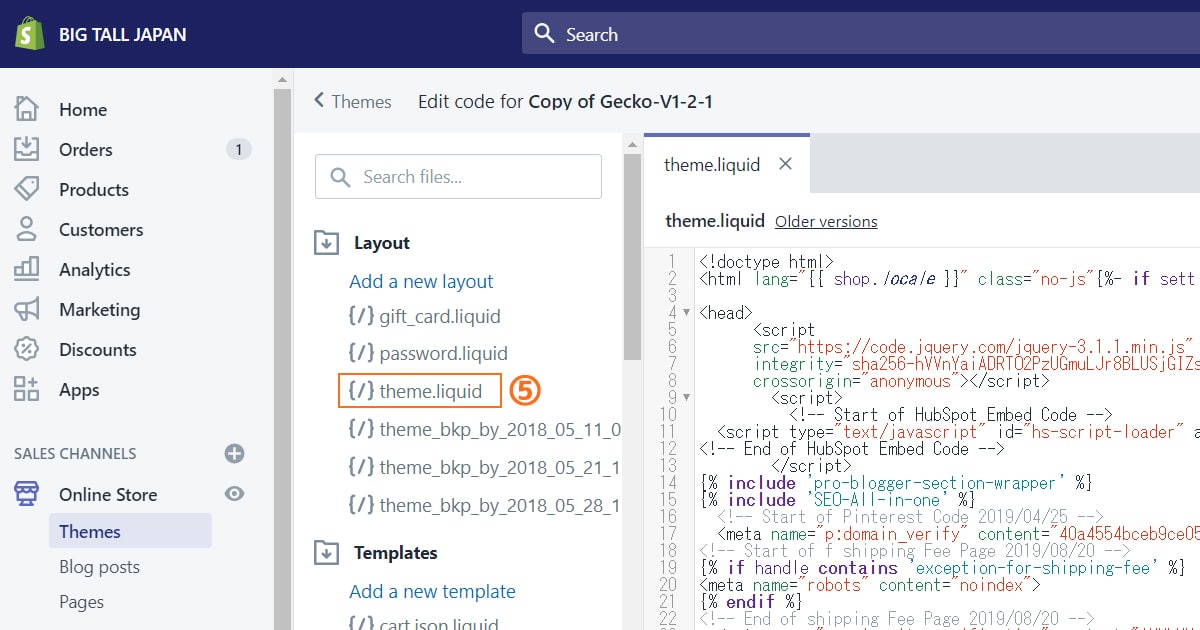Click line 1 doctype html text
The width and height of the screenshot is (1200, 630).
[x=766, y=262]
